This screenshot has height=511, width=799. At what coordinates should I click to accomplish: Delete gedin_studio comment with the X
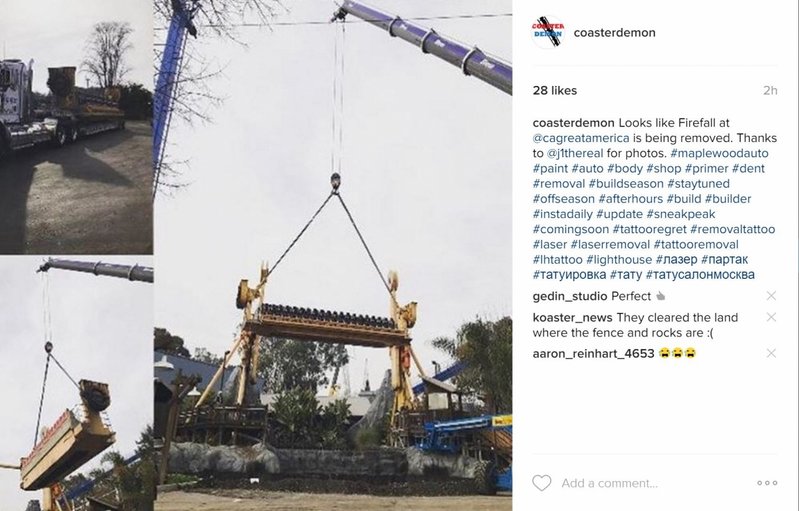771,296
